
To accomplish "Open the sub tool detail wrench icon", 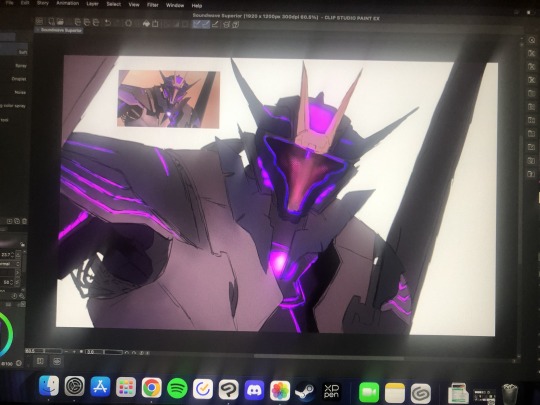I will pyautogui.click(x=22, y=295).
